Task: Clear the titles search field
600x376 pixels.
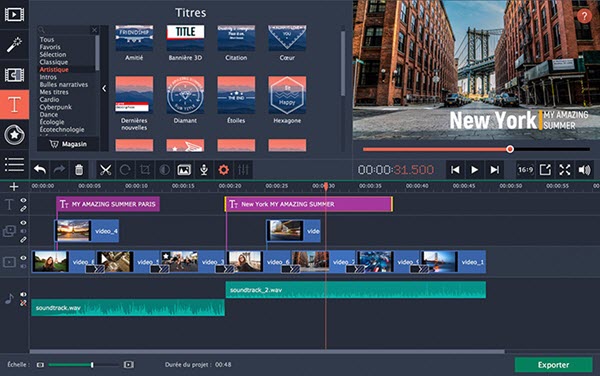Action: point(95,29)
